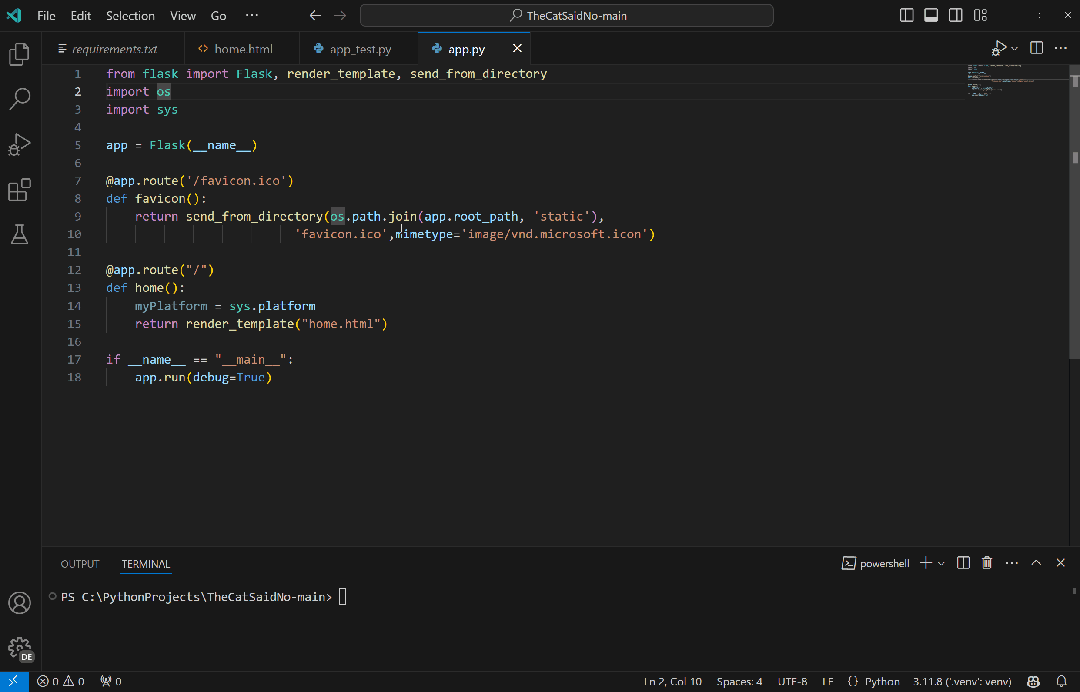Viewport: 1080px width, 692px height.
Task: Toggle the bottom panel visibility
Action: click(x=931, y=15)
